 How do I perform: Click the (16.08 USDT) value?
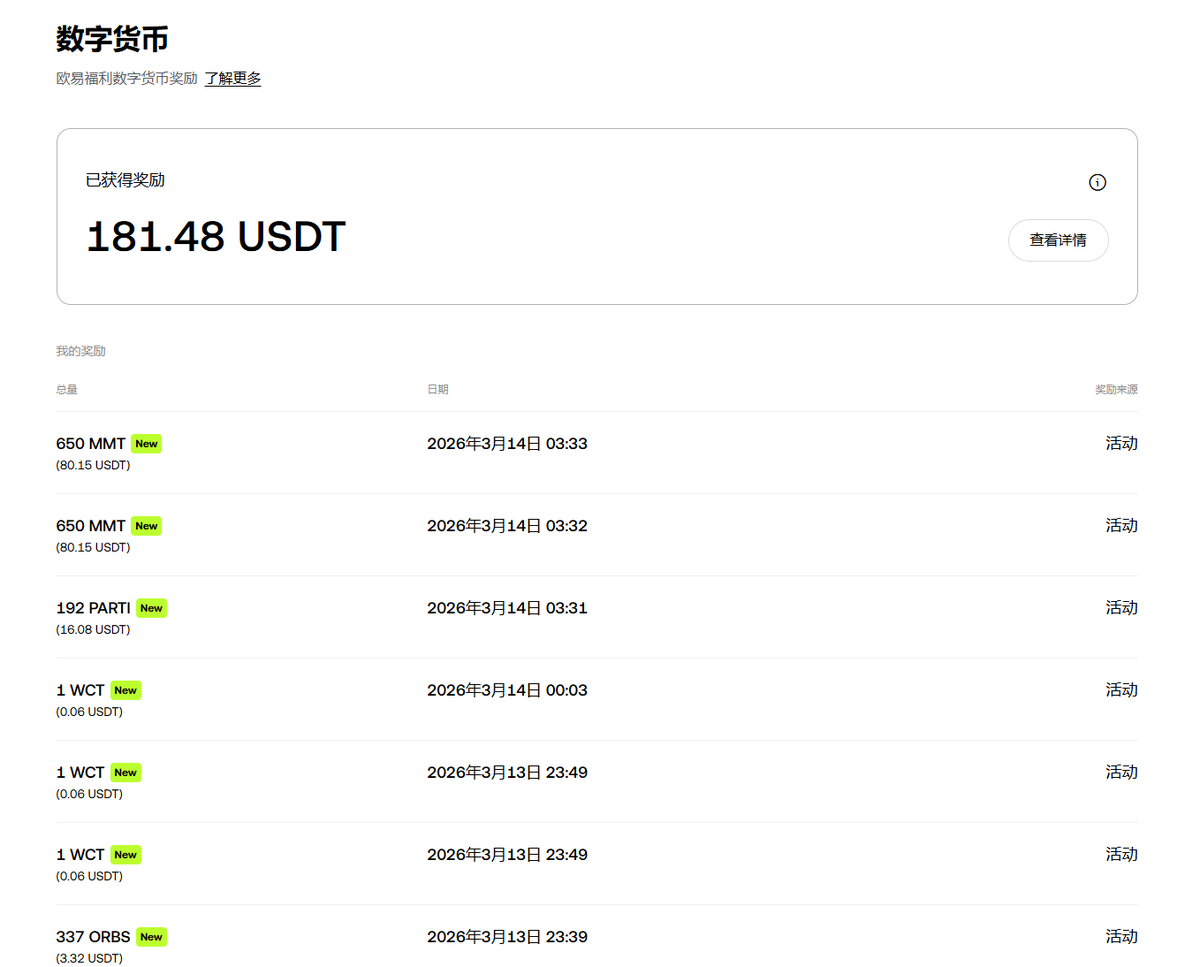[93, 629]
